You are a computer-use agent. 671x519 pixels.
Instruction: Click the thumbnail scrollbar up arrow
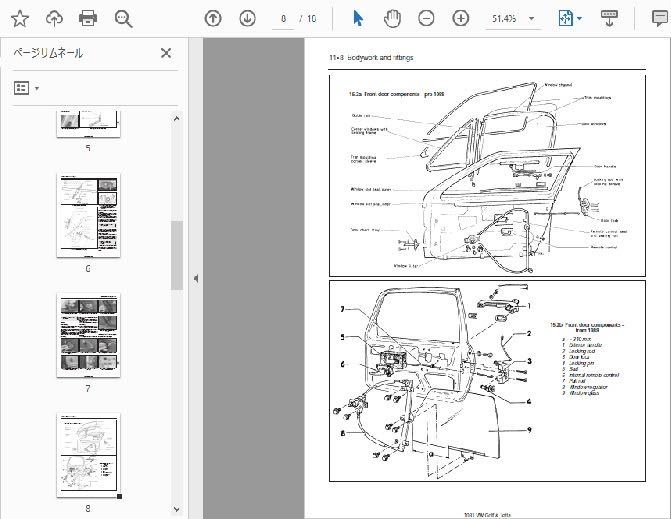click(x=177, y=119)
